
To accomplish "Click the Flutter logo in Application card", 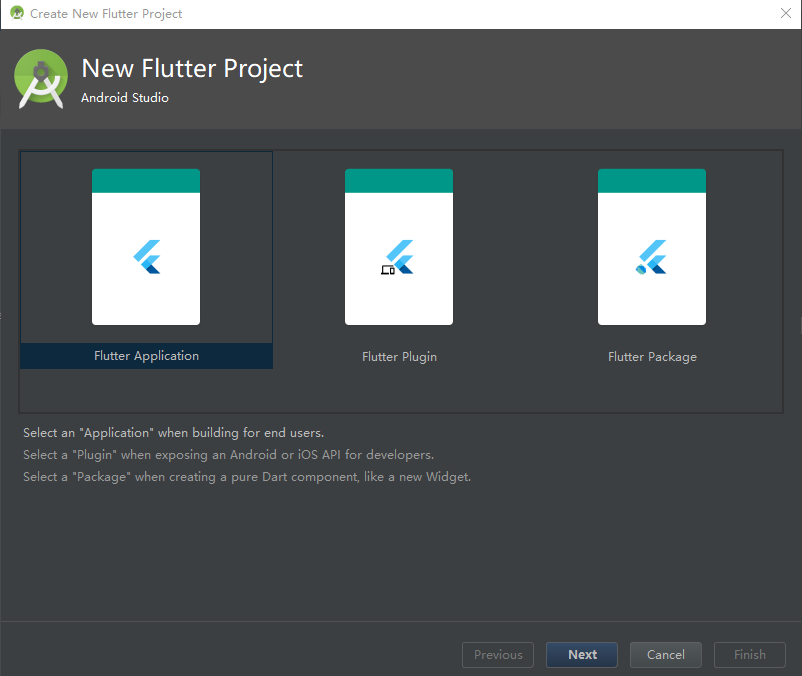I will pos(147,257).
